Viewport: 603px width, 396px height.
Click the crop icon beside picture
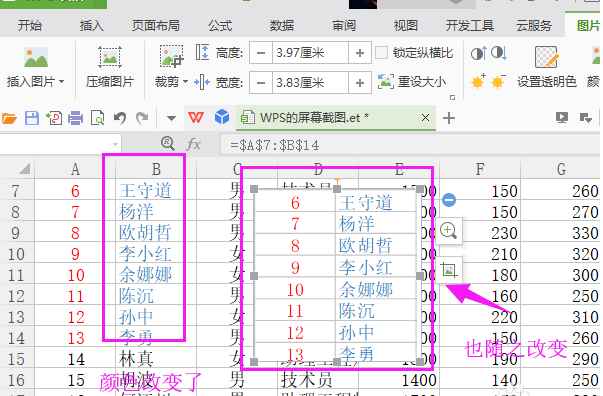pos(448,270)
